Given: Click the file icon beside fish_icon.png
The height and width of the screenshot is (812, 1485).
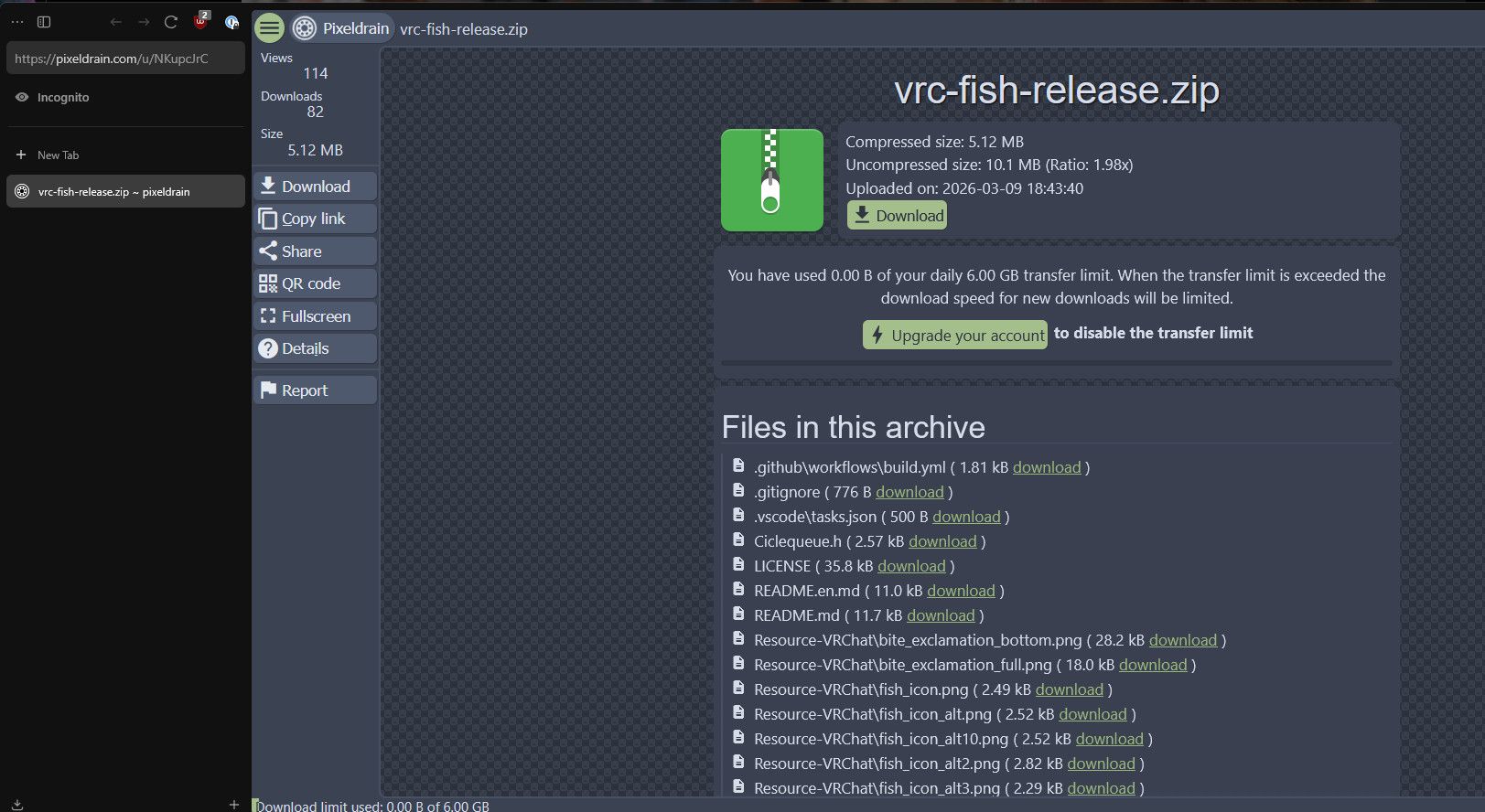Looking at the screenshot, I should [738, 688].
